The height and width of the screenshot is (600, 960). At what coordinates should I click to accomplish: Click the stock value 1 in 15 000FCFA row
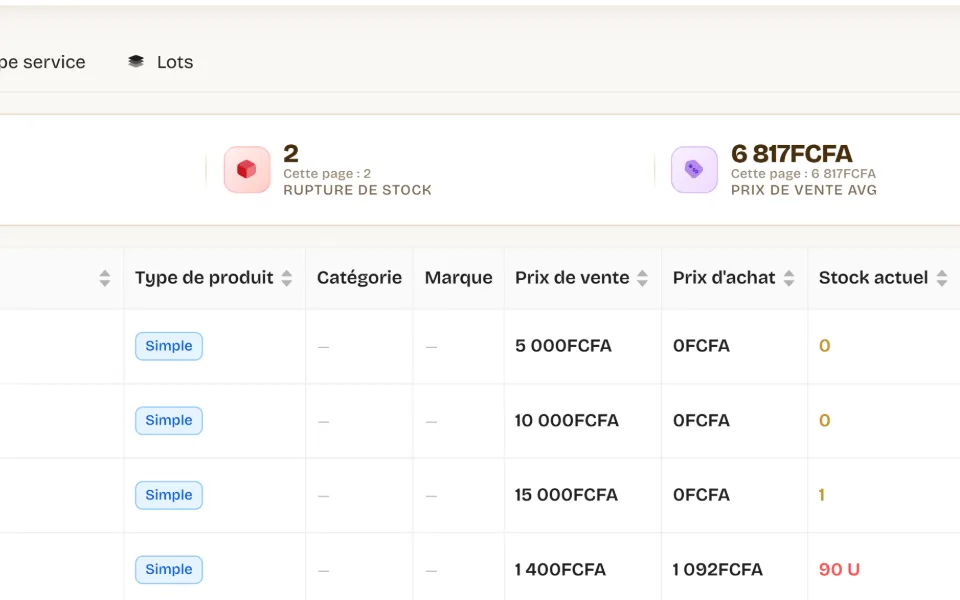click(822, 495)
